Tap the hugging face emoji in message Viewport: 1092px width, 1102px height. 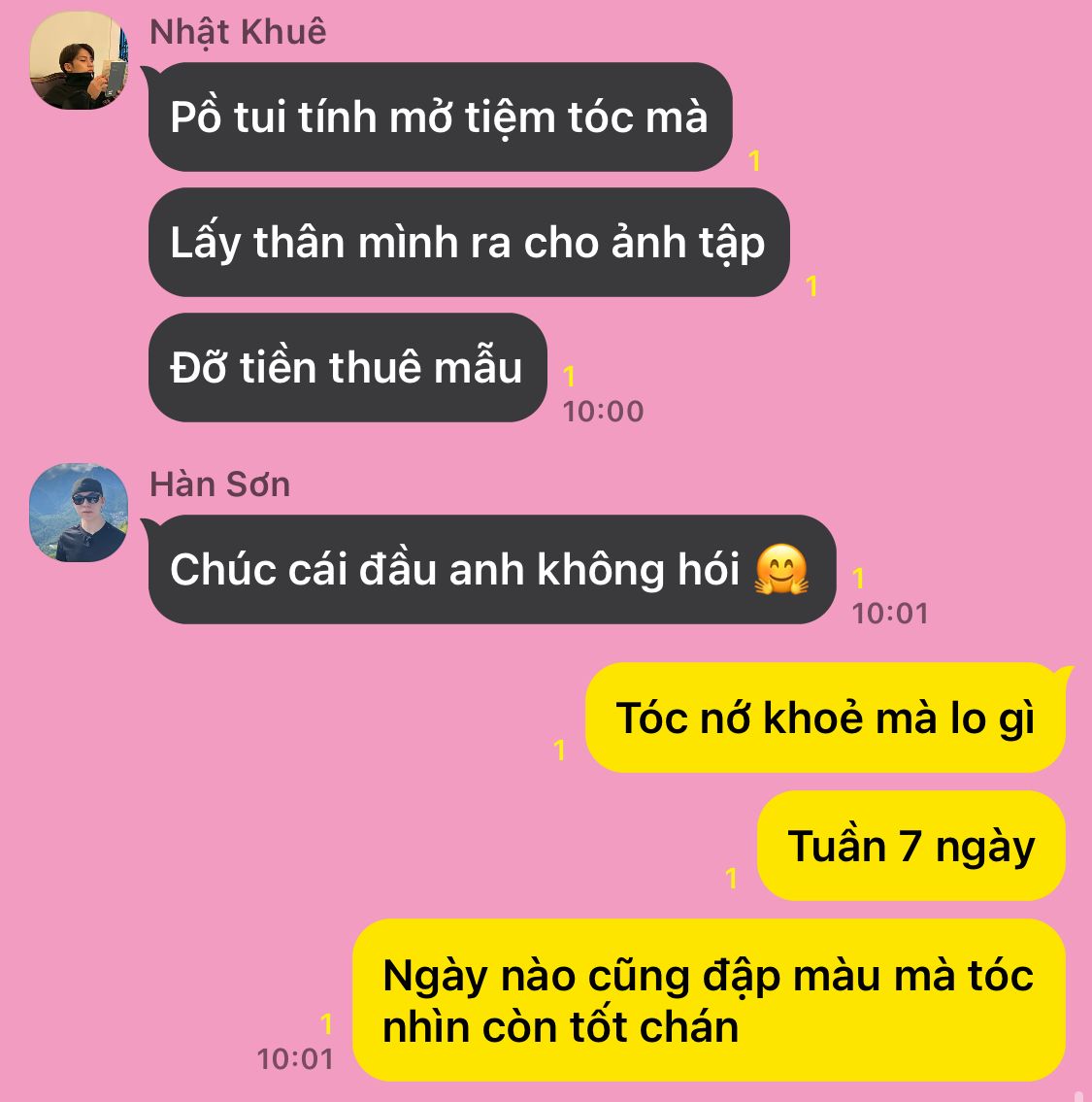781,569
